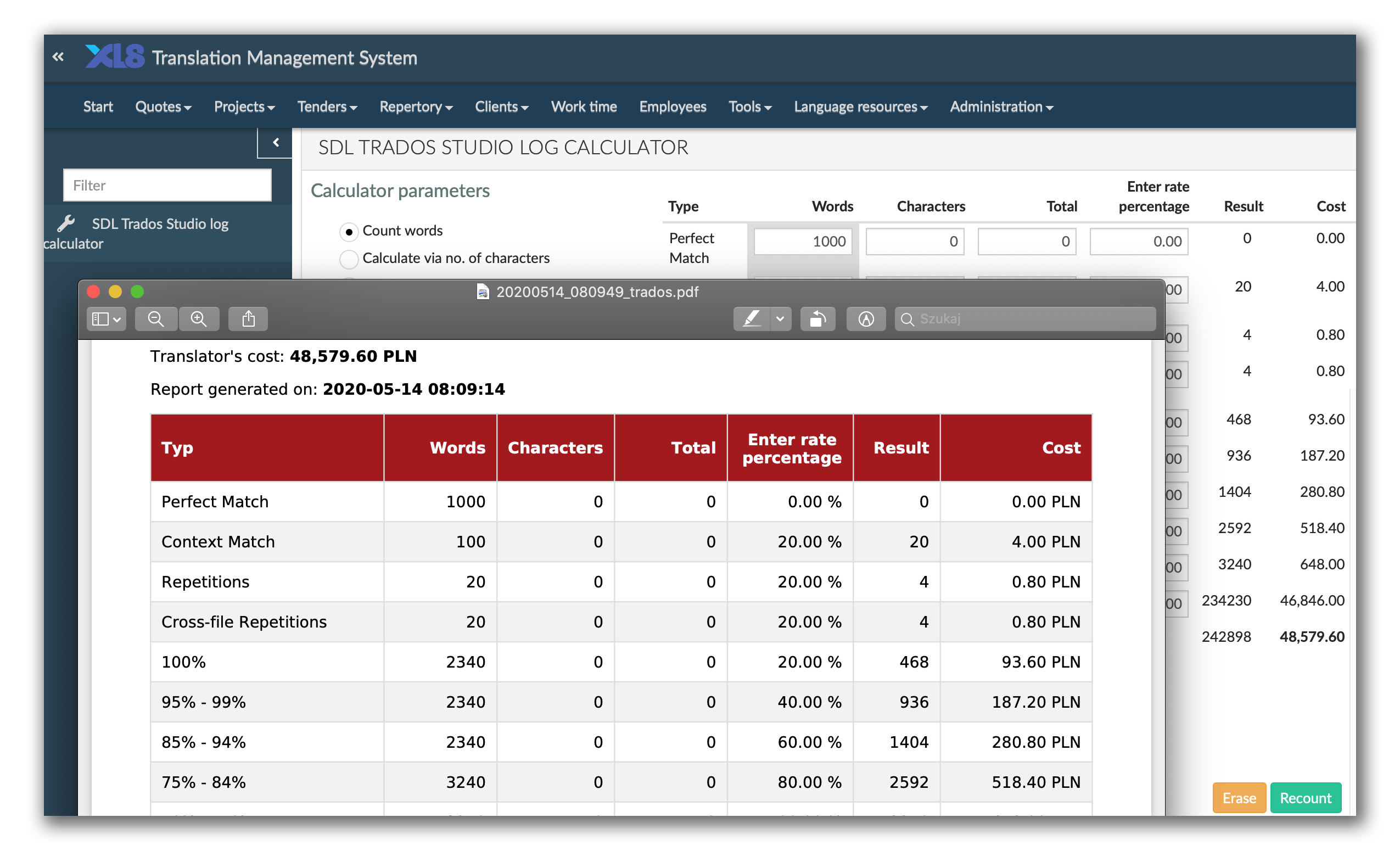Click the XL8 logo

click(x=115, y=57)
